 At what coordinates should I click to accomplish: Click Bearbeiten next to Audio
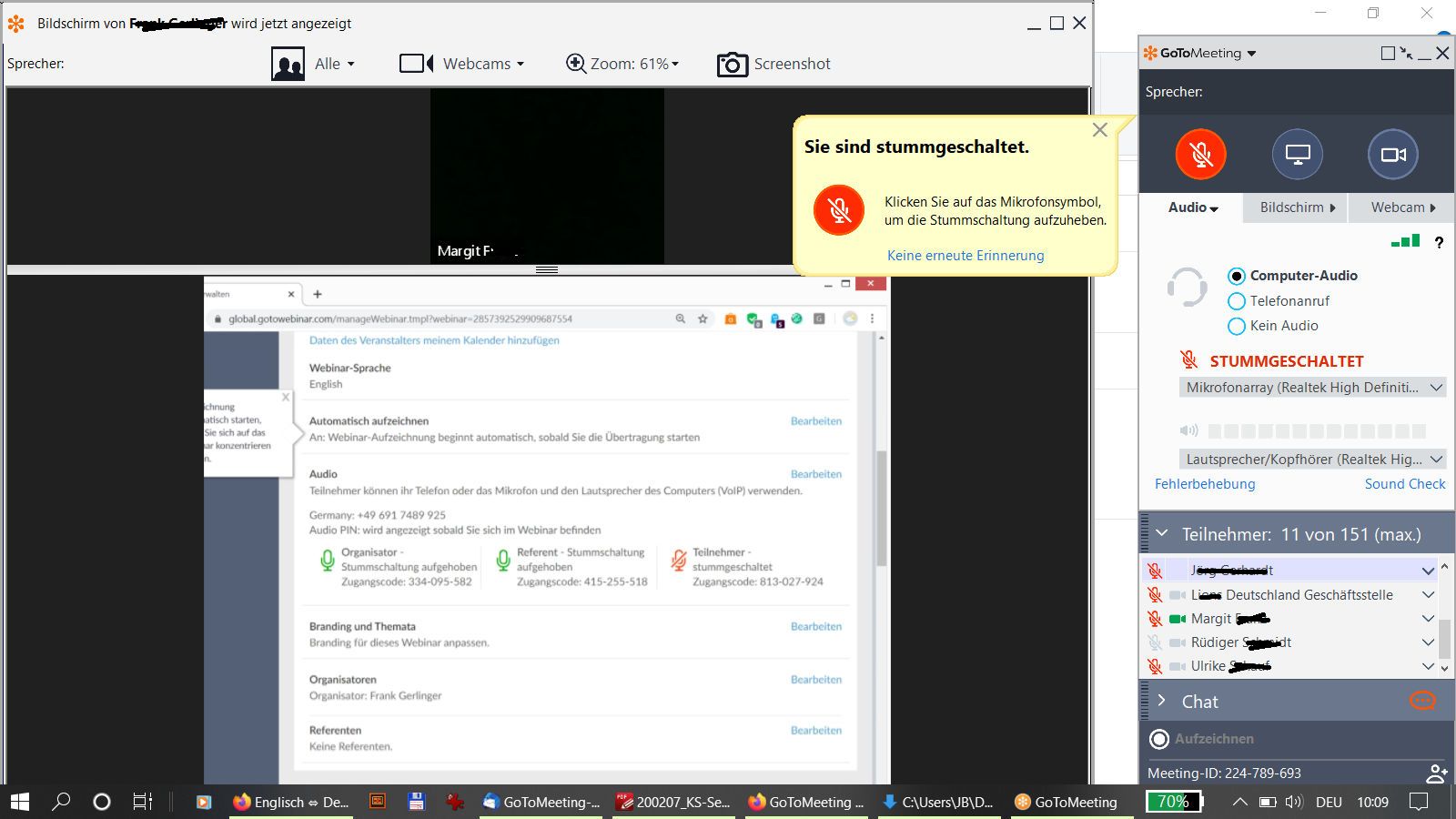pyautogui.click(x=816, y=474)
